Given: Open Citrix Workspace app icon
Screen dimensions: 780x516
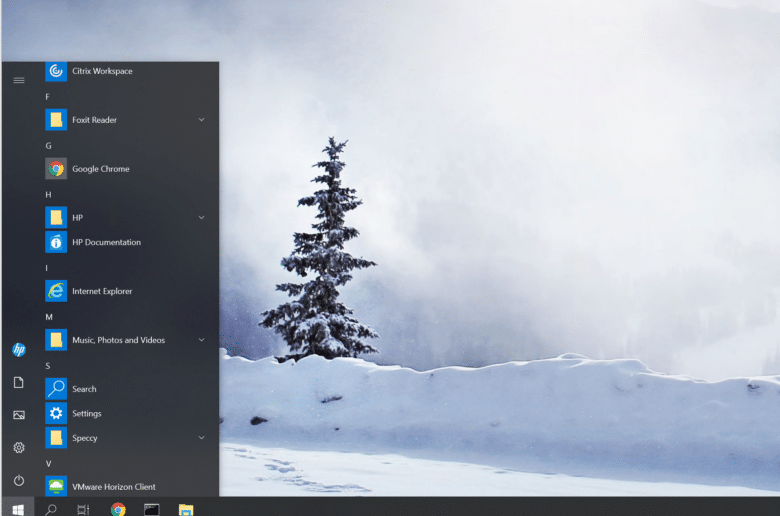Looking at the screenshot, I should pyautogui.click(x=56, y=72).
